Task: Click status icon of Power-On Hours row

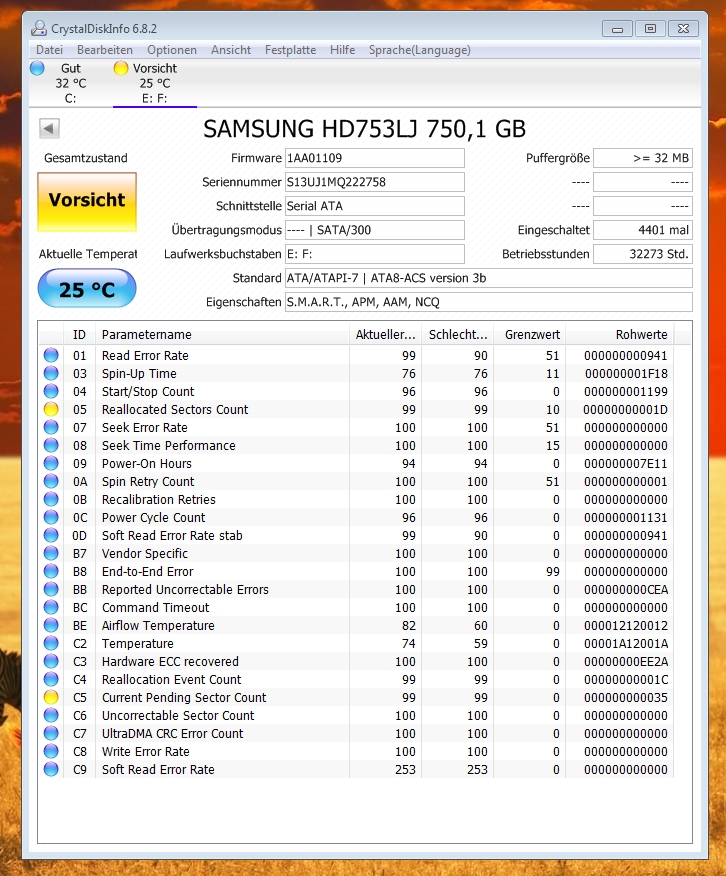Action: pos(51,463)
